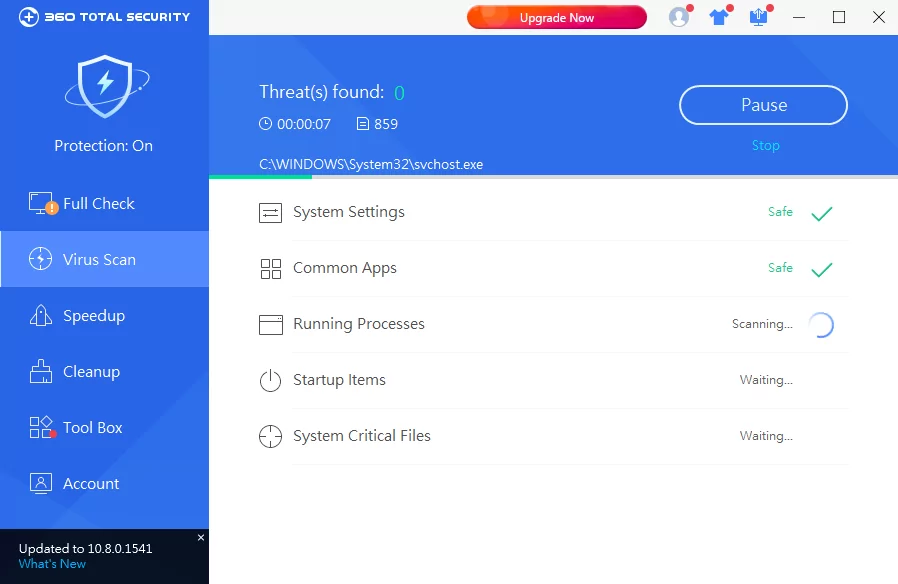898x584 pixels.
Task: Click the Virus Scan lightning icon
Action: coord(40,259)
